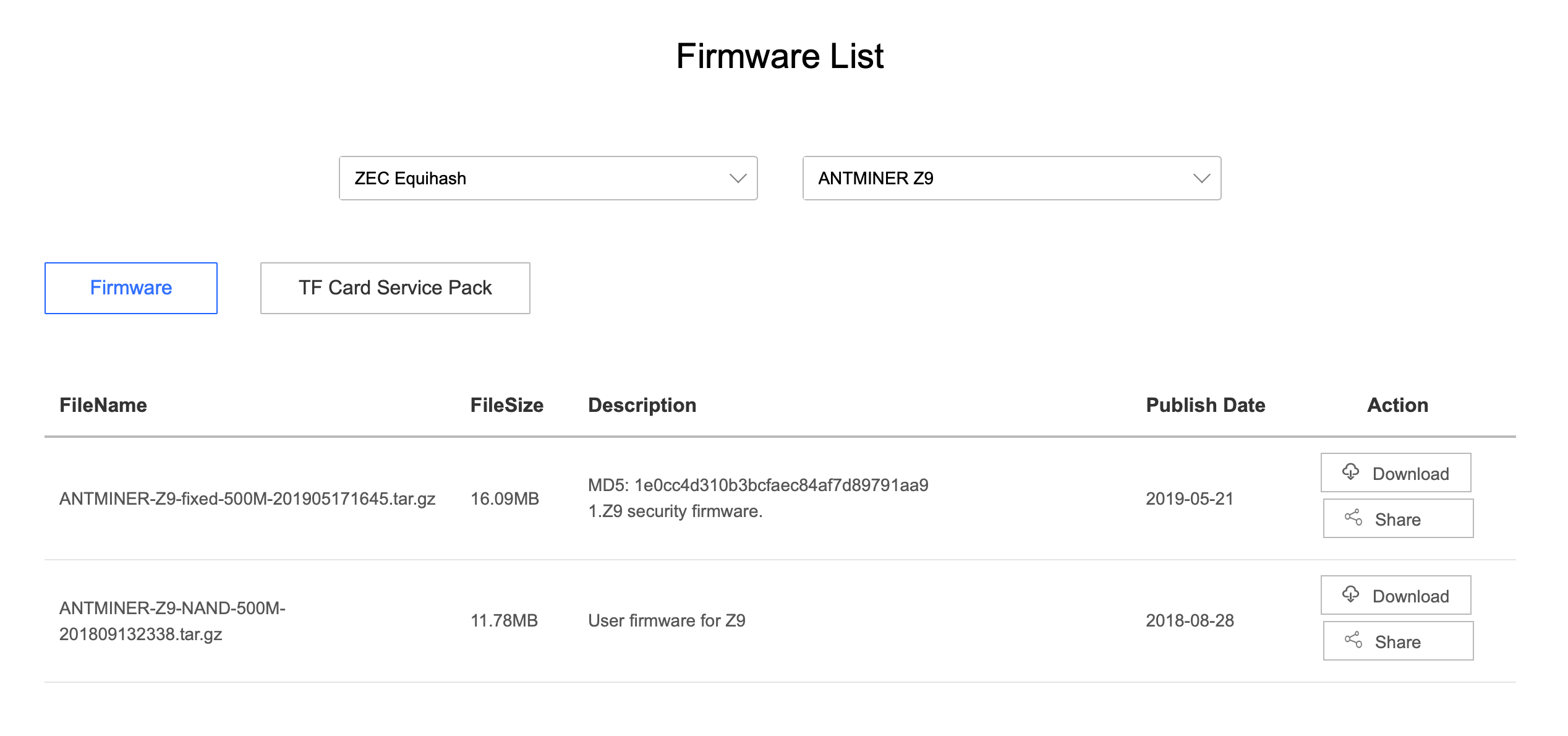The image size is (1568, 736).
Task: Click the Publish Date column header
Action: click(x=1205, y=405)
